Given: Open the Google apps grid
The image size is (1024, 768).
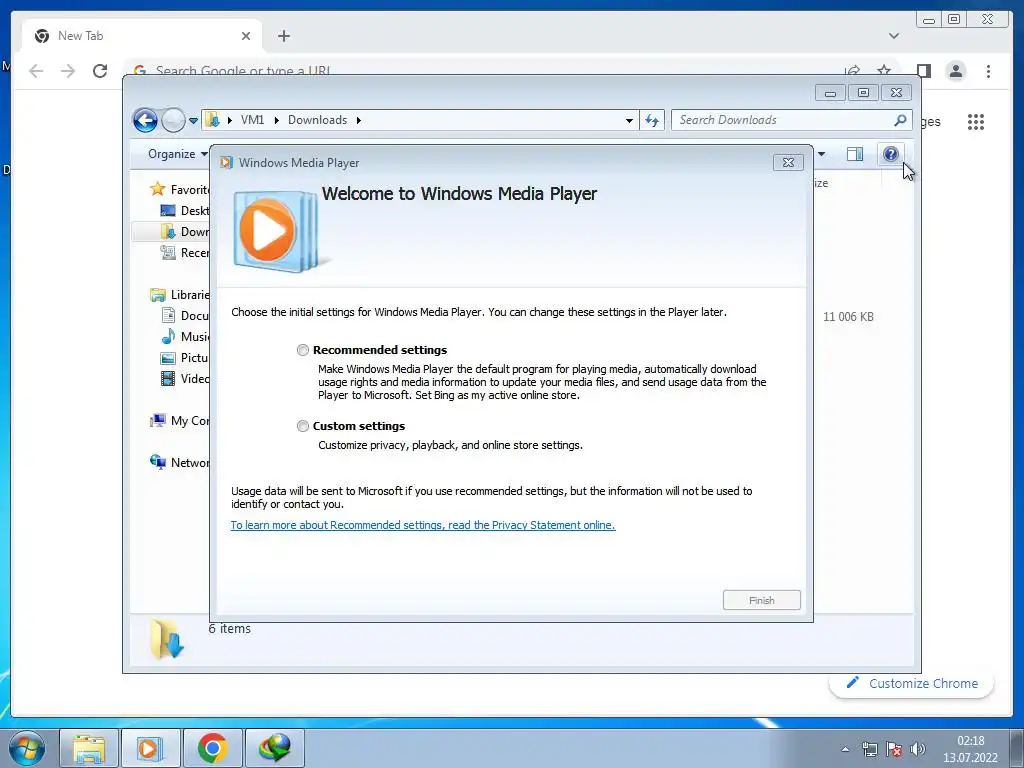Looking at the screenshot, I should 976,122.
